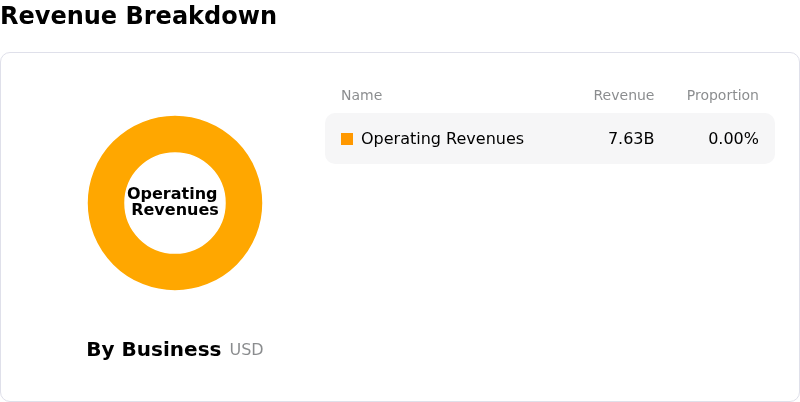
Task: Click the orange Operating Revenues legend swatch
Action: 347,139
